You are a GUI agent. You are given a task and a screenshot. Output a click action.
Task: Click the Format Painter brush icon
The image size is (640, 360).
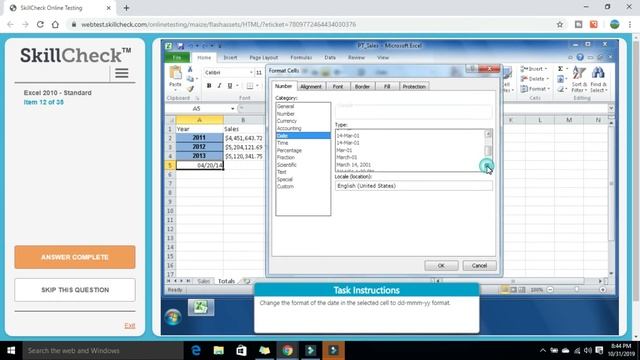point(190,88)
